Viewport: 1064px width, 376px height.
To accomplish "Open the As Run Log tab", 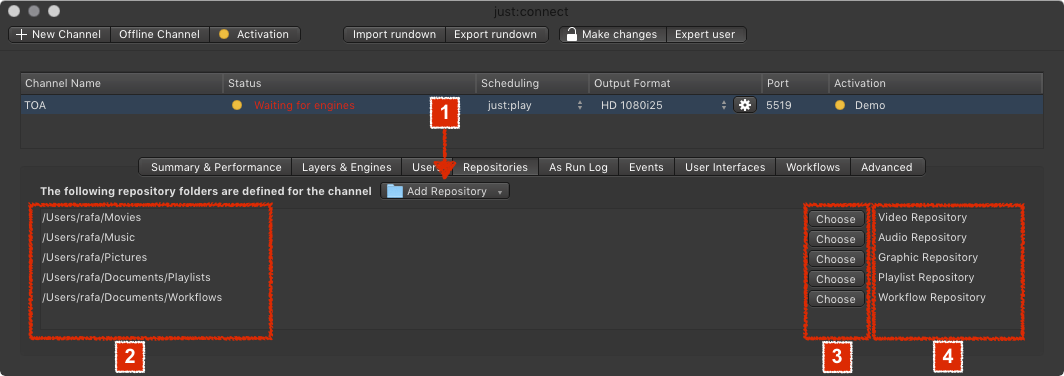I will click(578, 167).
